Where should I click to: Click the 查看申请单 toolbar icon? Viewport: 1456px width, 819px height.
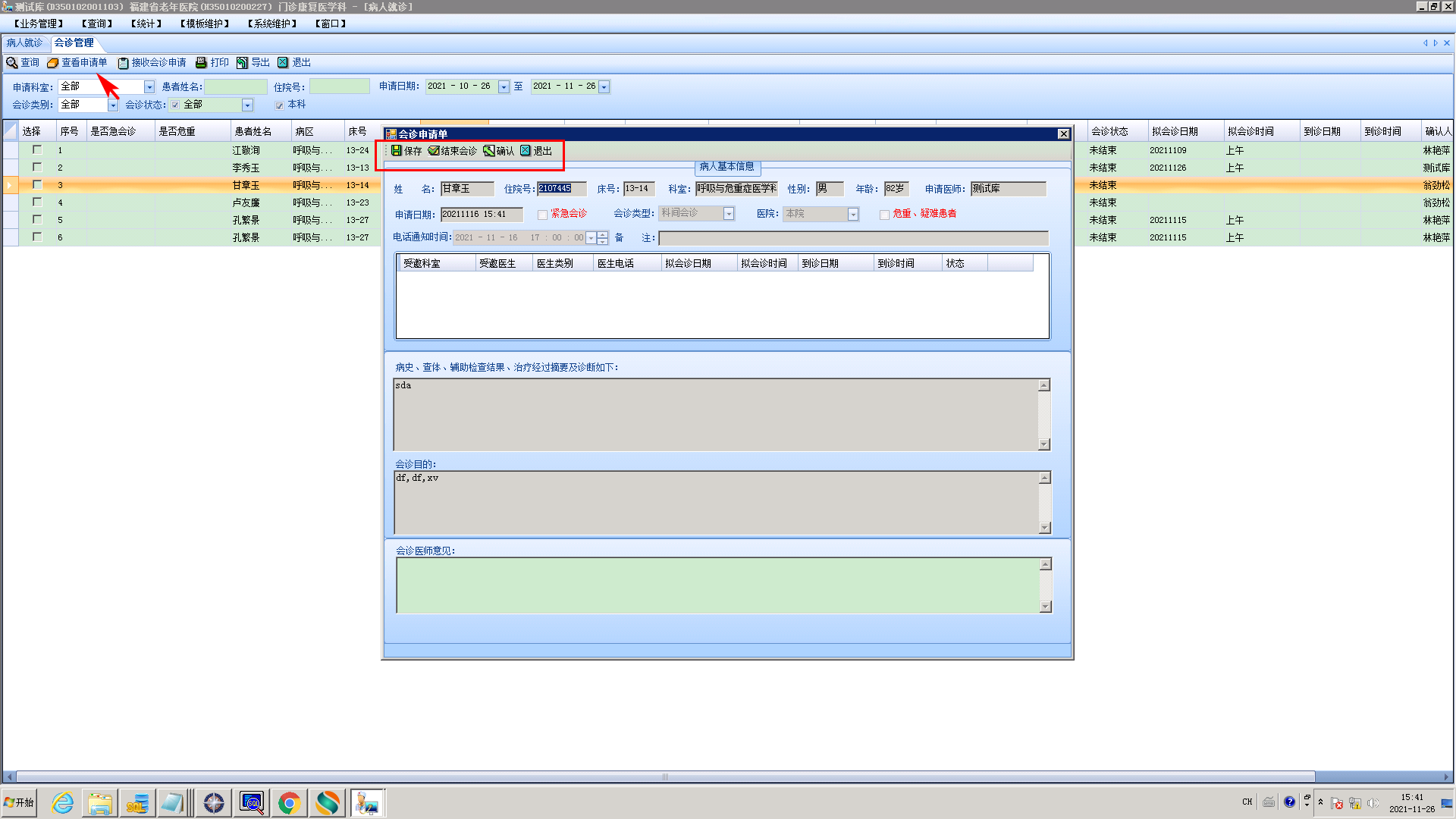pos(52,63)
